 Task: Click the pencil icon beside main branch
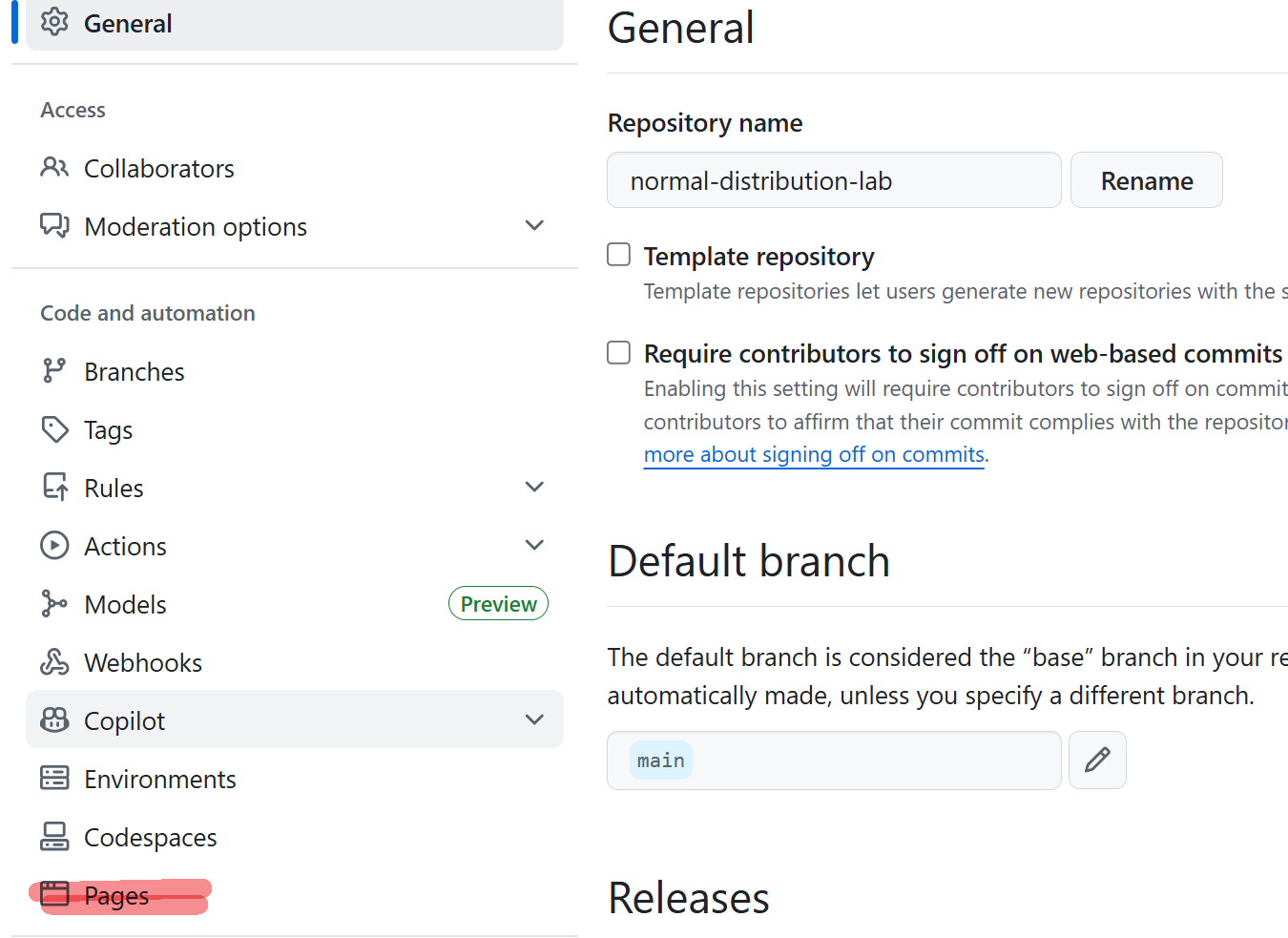(x=1097, y=760)
